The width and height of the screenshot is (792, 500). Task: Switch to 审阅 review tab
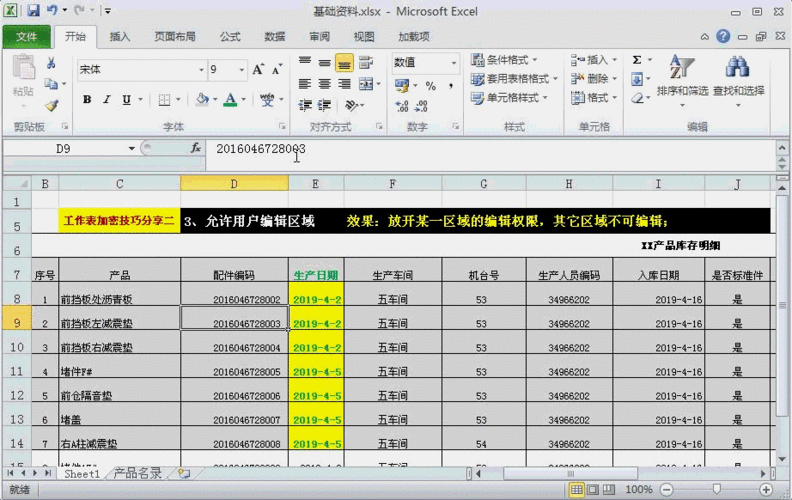pyautogui.click(x=319, y=36)
